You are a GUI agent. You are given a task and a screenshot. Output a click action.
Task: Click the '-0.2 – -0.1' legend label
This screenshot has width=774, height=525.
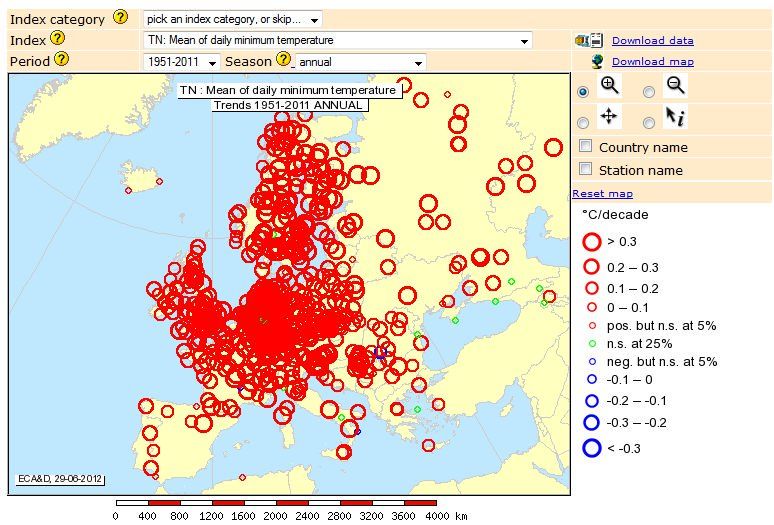(636, 401)
